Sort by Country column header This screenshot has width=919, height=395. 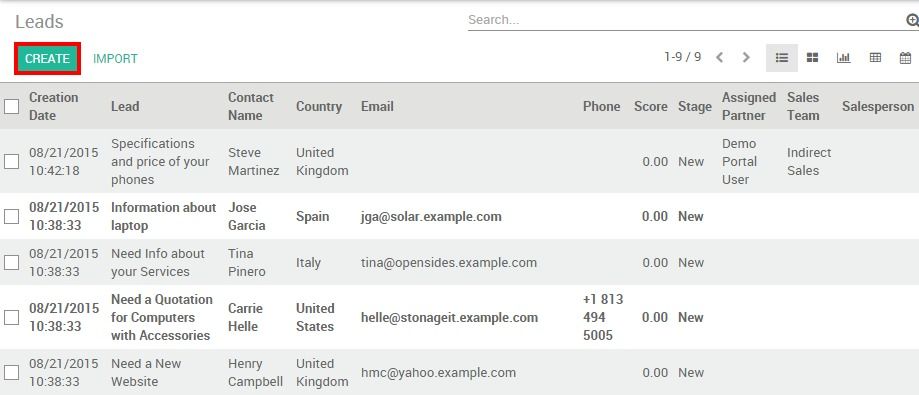319,106
